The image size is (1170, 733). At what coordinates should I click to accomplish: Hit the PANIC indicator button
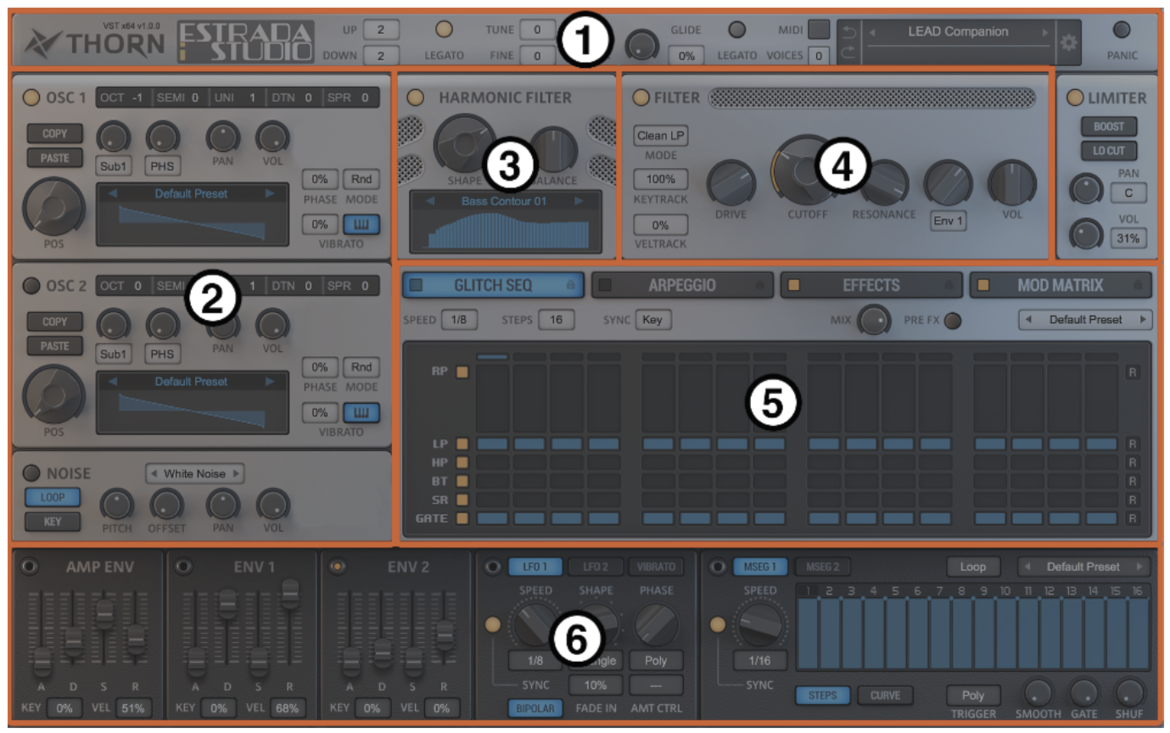tap(1121, 30)
